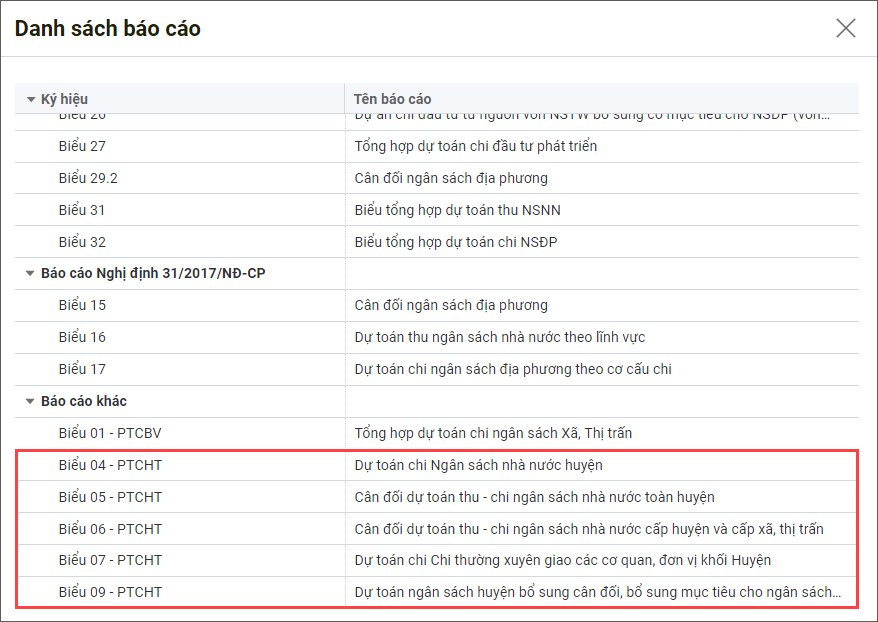The image size is (878, 622).
Task: Select the Biểu 27 report row
Action: [82, 146]
